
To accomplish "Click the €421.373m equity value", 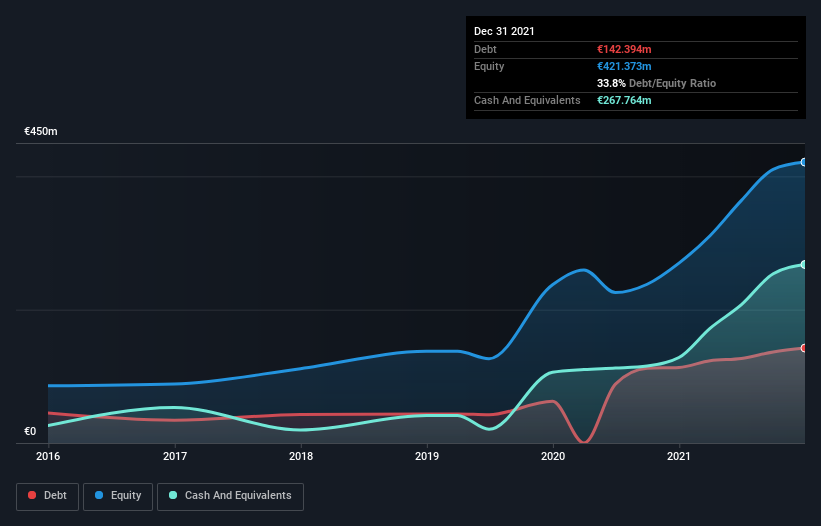I will click(624, 66).
